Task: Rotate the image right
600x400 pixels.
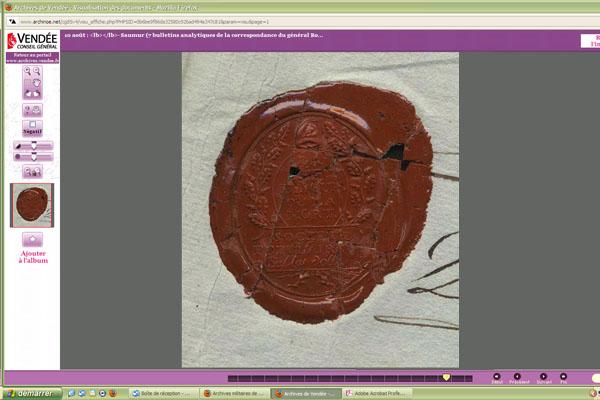Action: [37, 93]
